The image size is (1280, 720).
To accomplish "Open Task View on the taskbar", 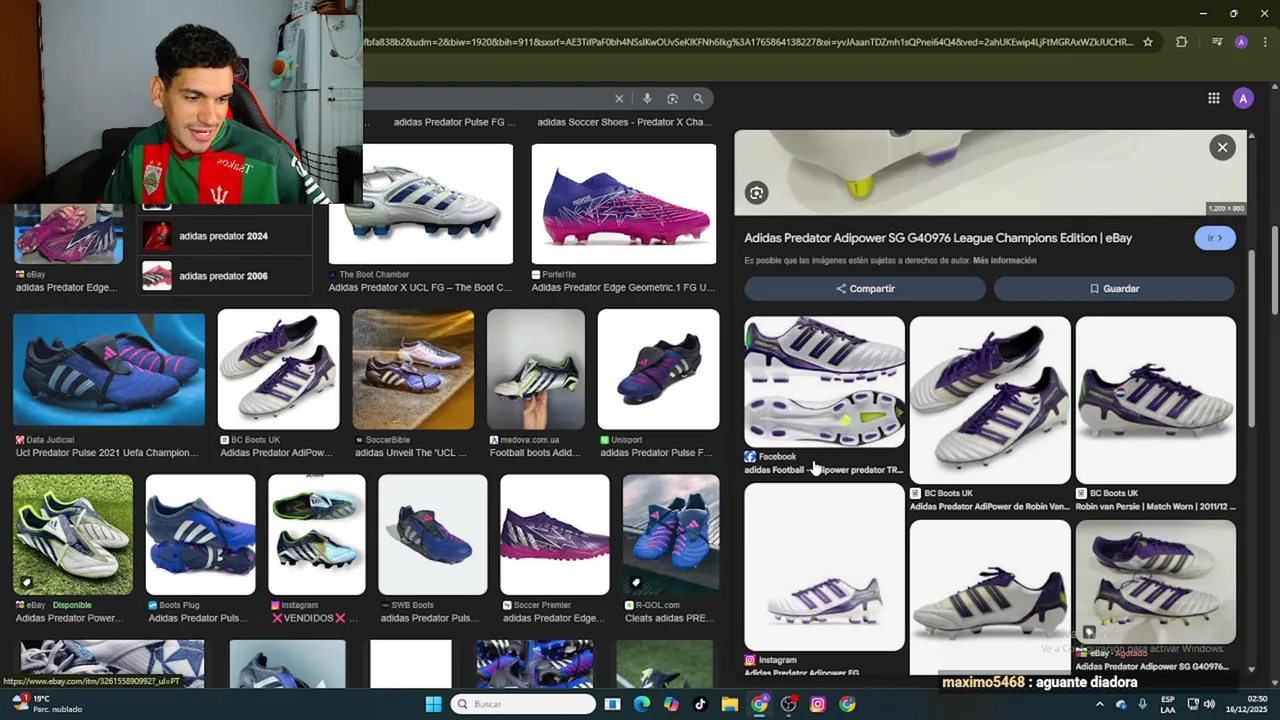I will pos(613,704).
